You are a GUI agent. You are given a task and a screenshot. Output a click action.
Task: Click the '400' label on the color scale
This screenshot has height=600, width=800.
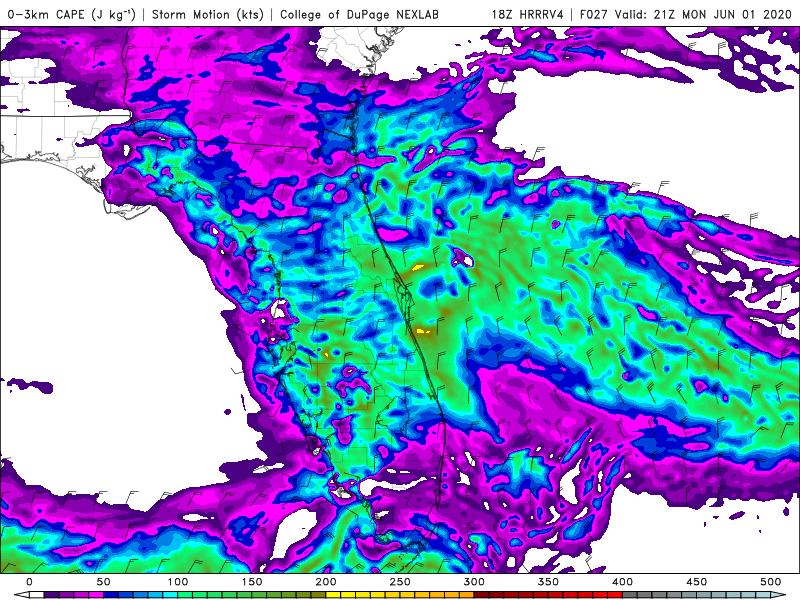click(622, 582)
